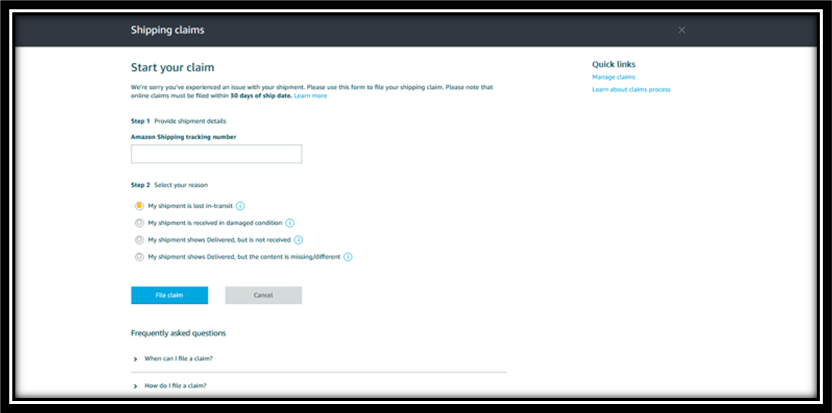The image size is (832, 413).
Task: Open Learn about claims process link
Action: tap(631, 90)
